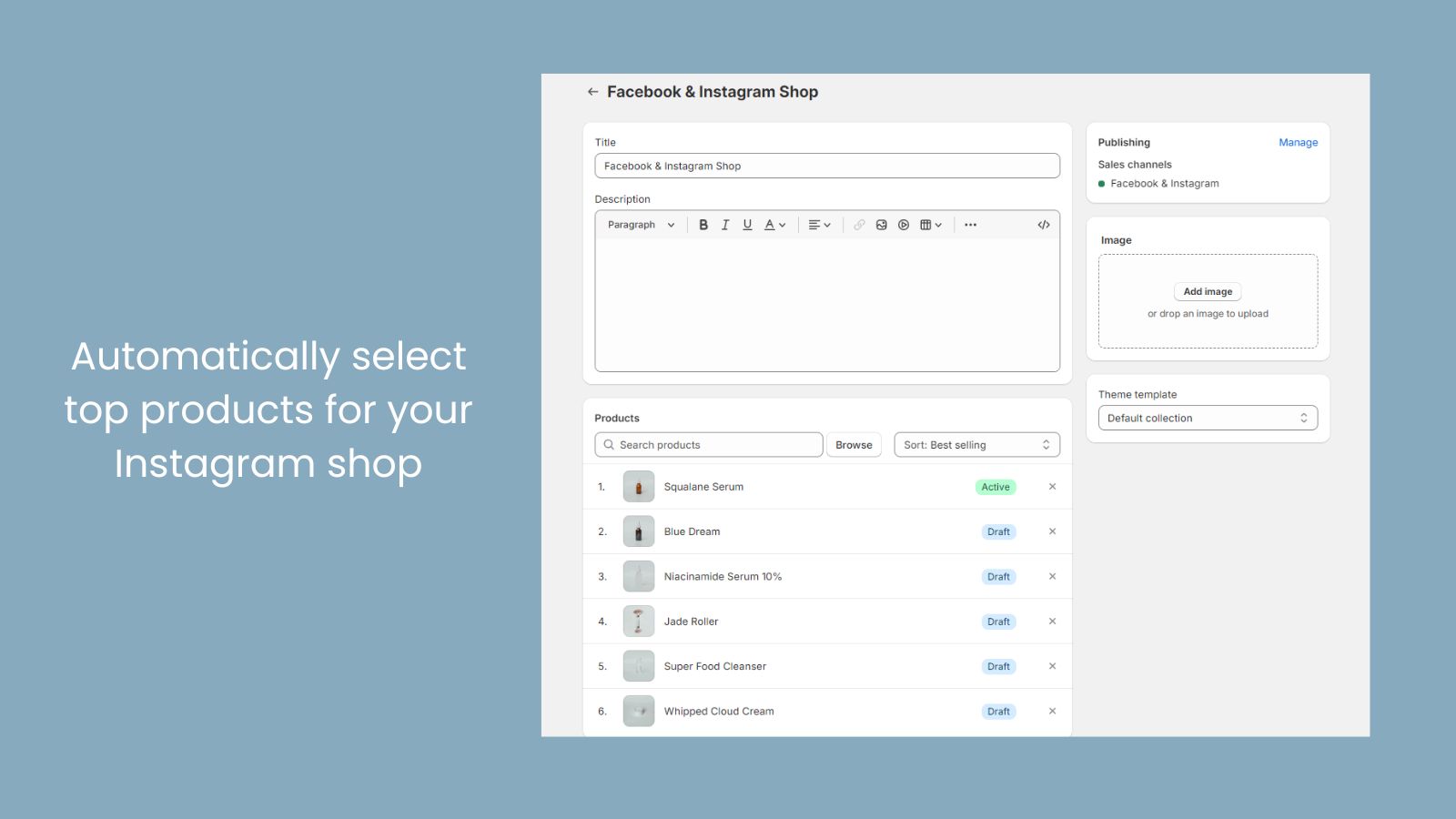Viewport: 1456px width, 819px height.
Task: Open the insert table menu
Action: pos(930,225)
